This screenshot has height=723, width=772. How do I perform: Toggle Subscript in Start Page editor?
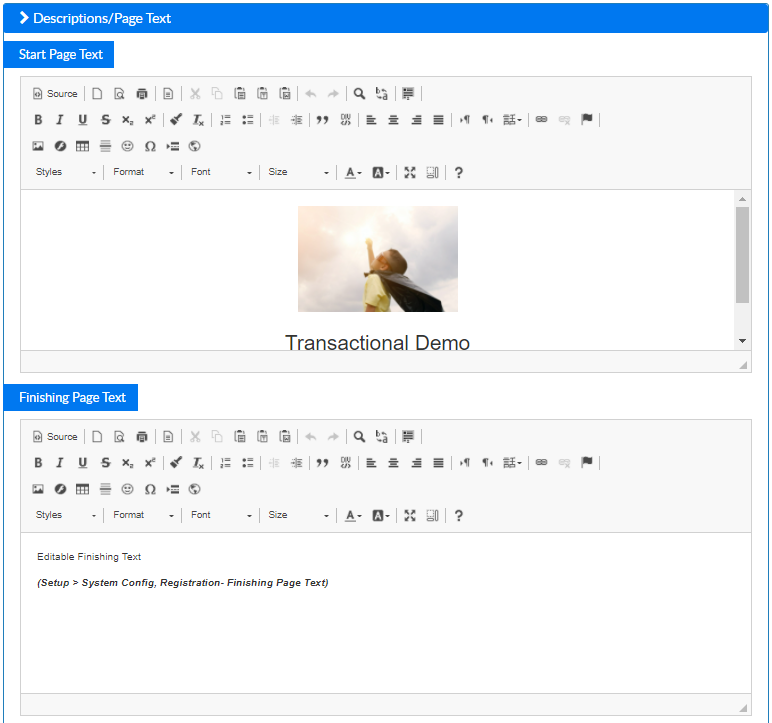click(x=128, y=120)
